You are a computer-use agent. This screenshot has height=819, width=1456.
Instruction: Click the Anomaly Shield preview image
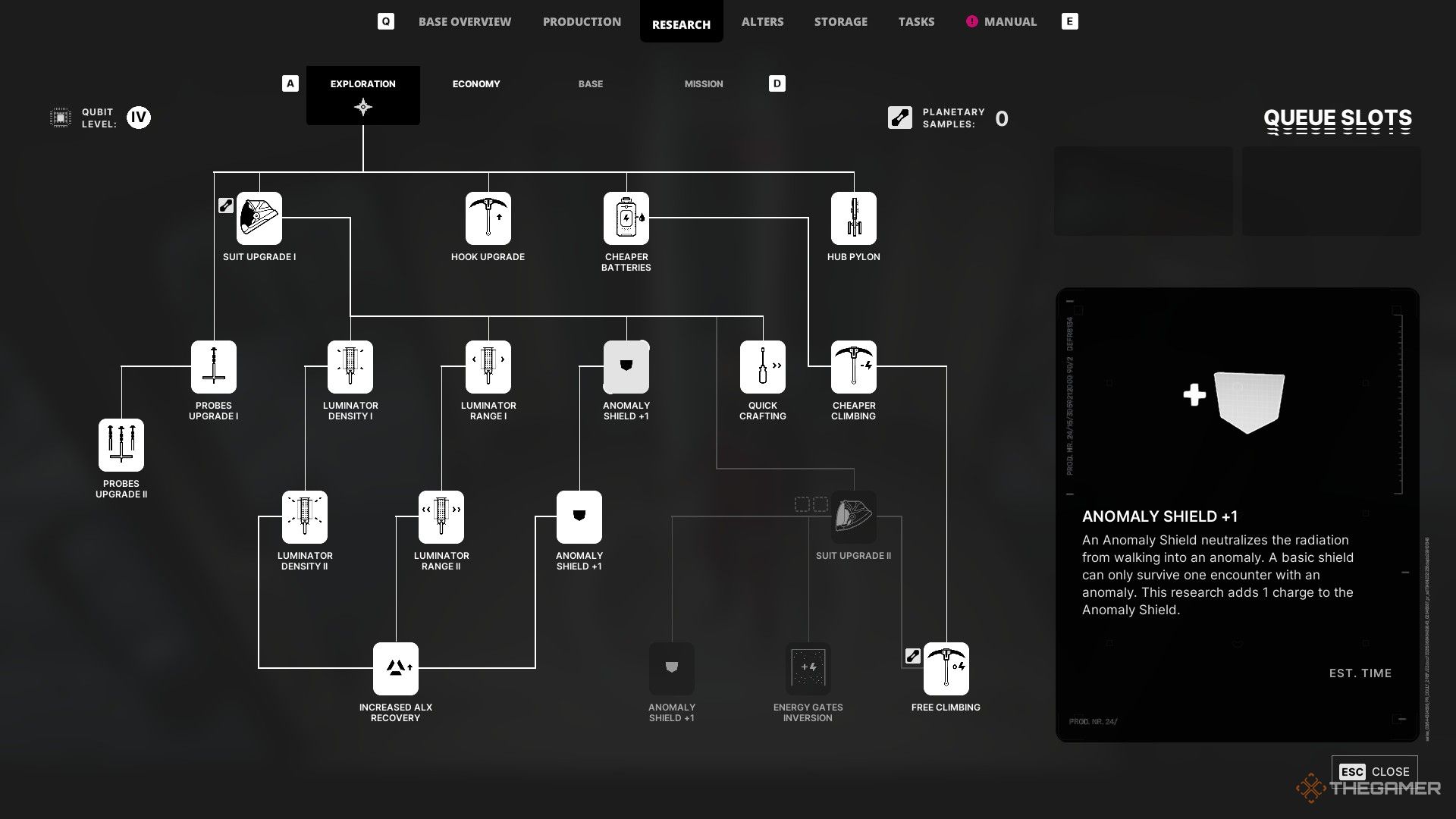1235,401
